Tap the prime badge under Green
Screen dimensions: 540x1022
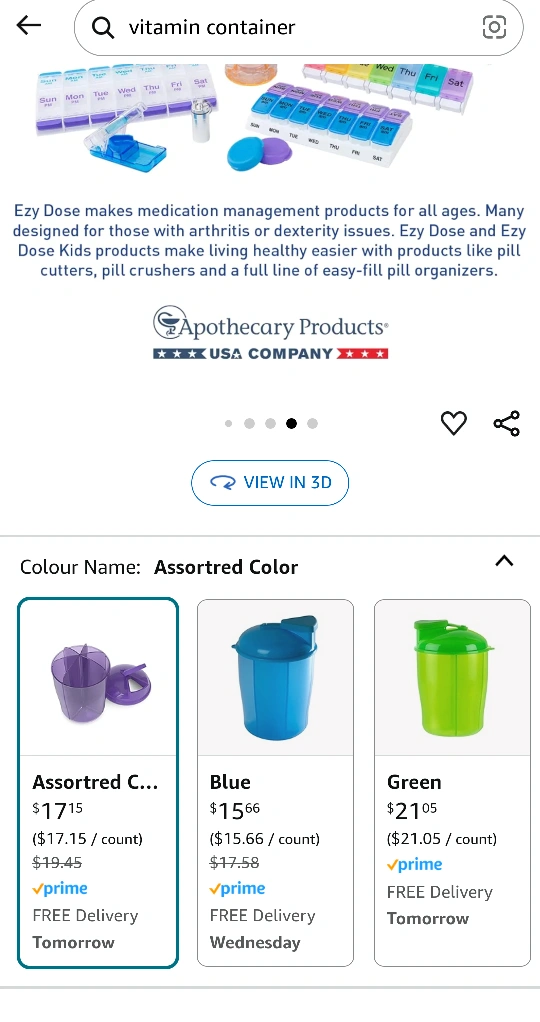414,865
